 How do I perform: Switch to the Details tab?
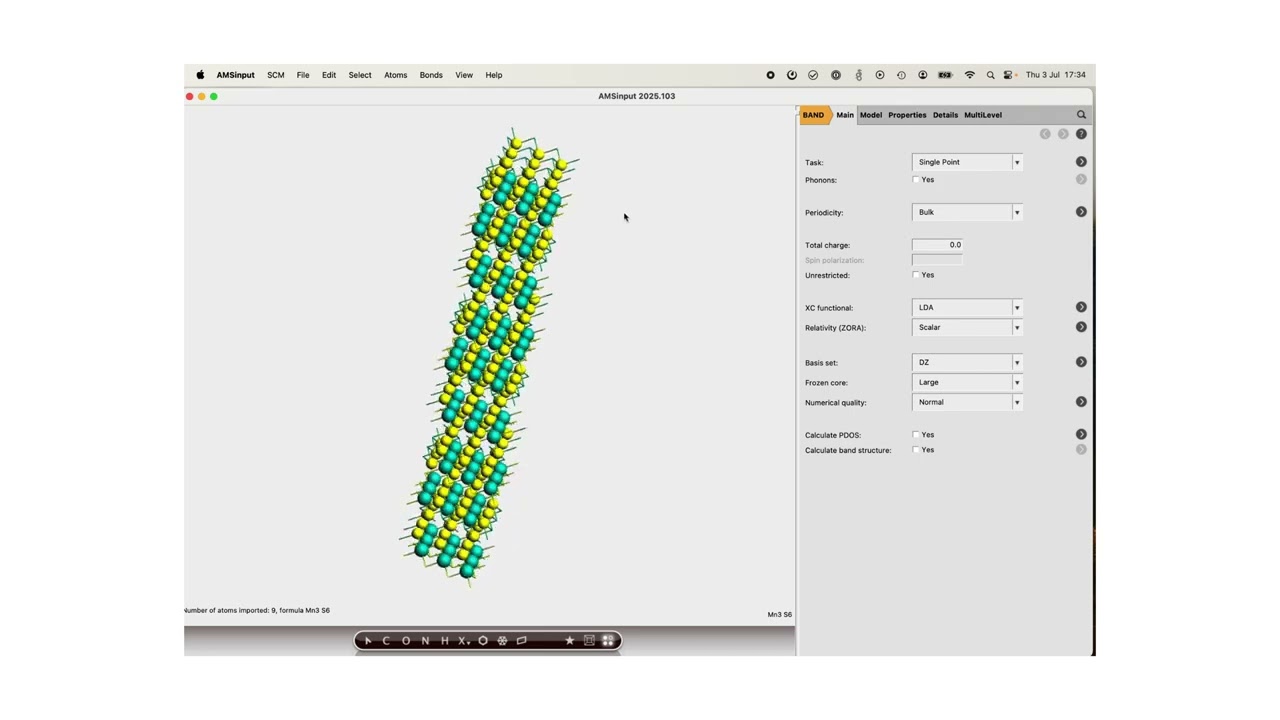click(945, 115)
